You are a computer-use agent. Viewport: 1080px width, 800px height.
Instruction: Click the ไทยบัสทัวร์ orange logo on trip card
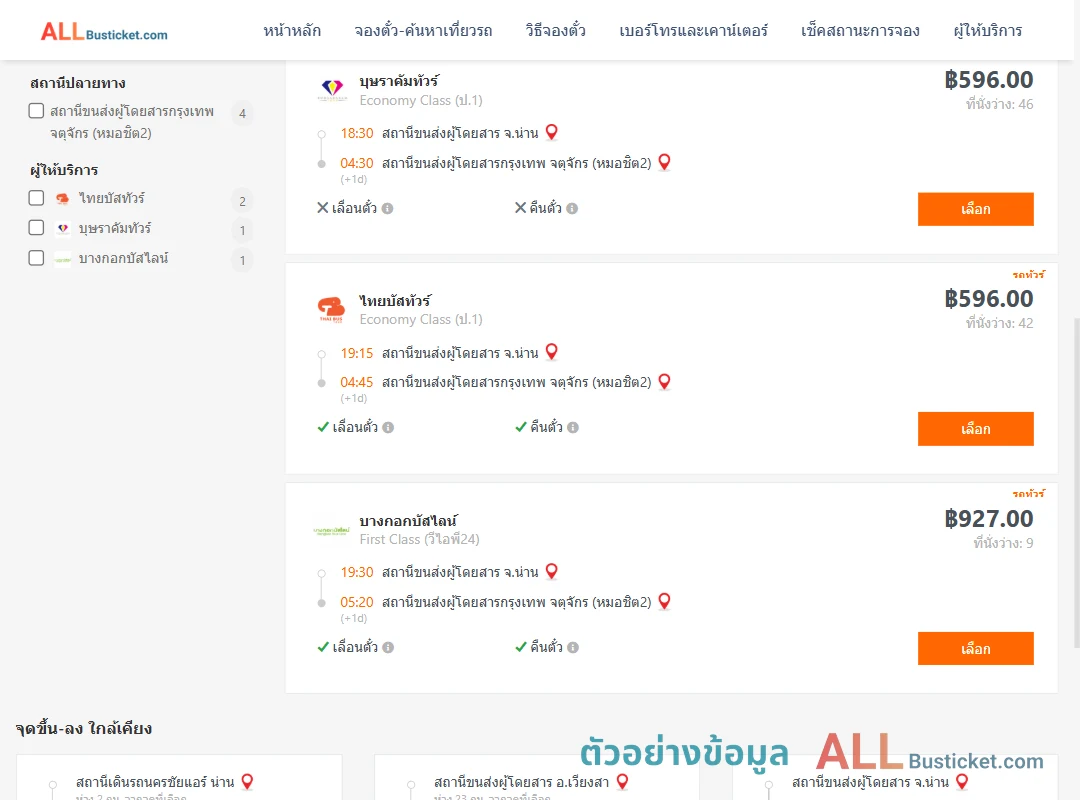(x=331, y=309)
